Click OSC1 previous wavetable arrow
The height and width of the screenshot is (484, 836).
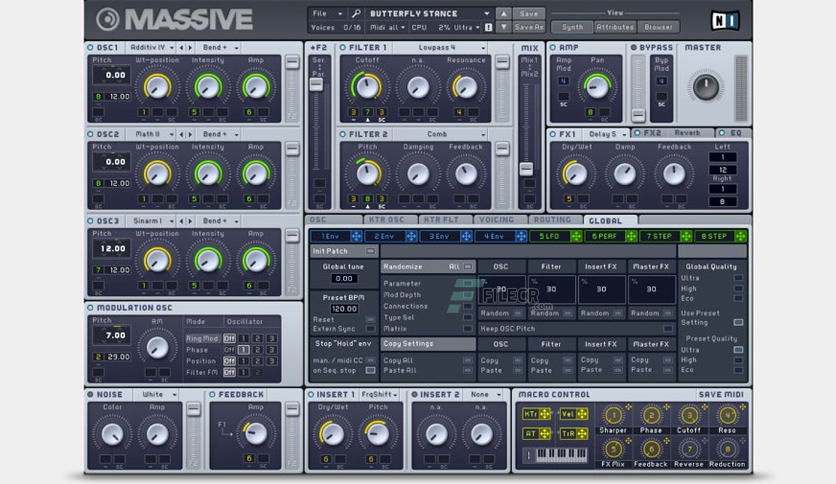[182, 47]
